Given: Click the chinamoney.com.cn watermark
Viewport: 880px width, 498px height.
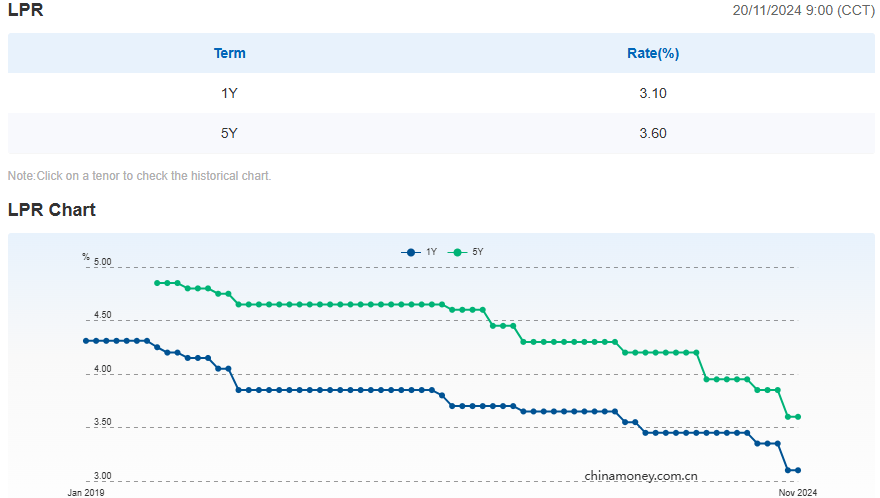Looking at the screenshot, I should (641, 476).
